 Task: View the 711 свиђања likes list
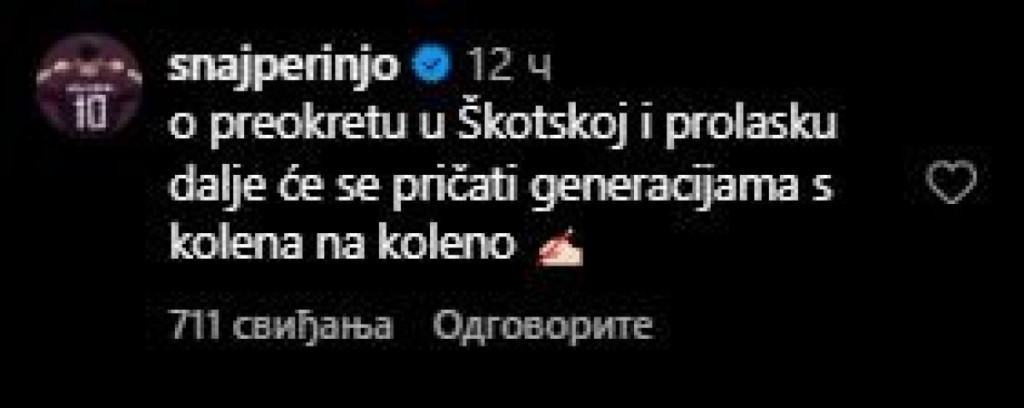click(x=280, y=325)
